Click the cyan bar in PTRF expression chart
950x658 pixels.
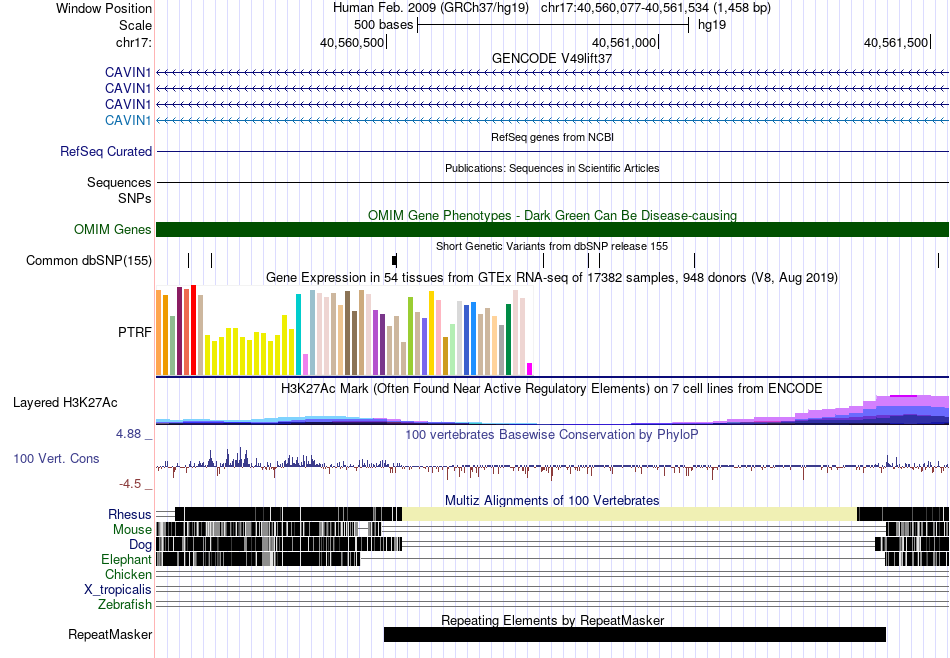pyautogui.click(x=298, y=334)
